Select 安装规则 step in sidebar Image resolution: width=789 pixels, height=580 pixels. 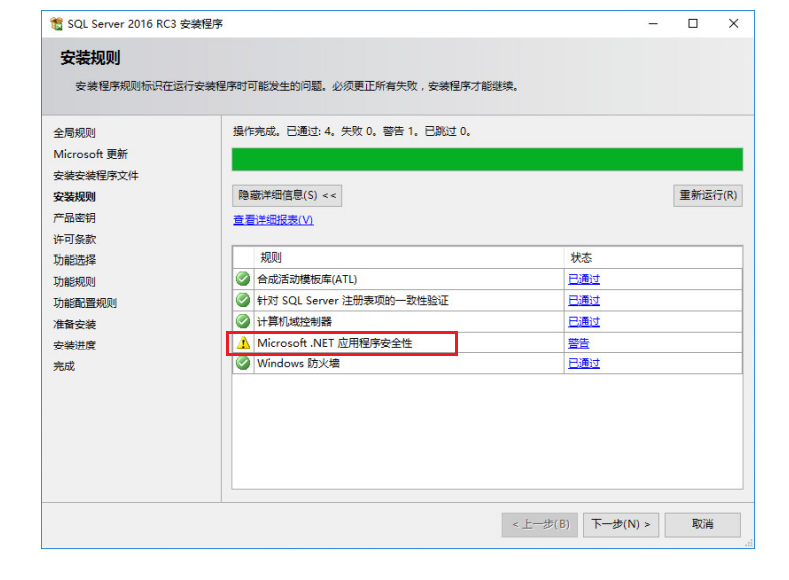(74, 197)
